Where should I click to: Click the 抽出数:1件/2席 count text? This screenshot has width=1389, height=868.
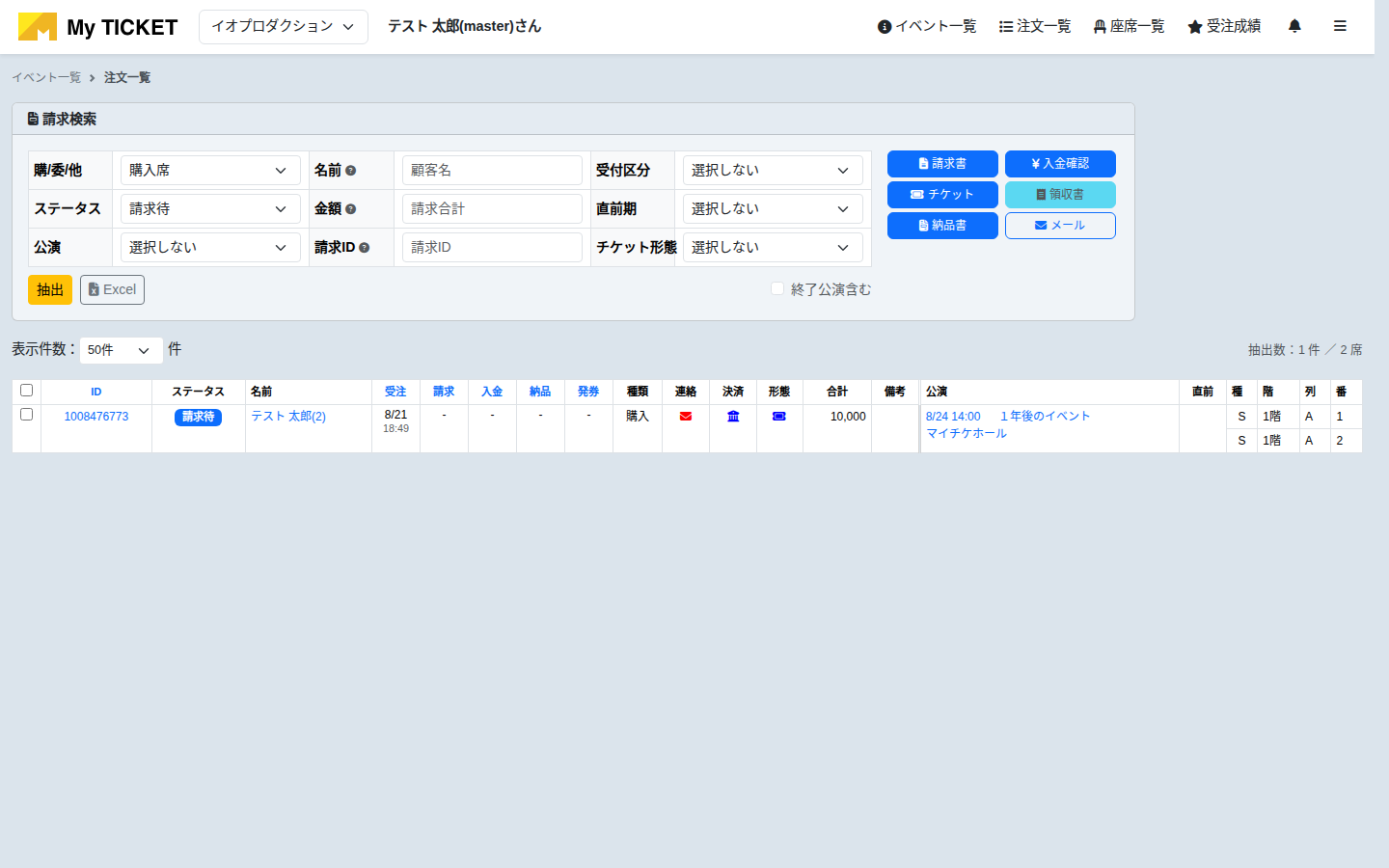point(1305,350)
